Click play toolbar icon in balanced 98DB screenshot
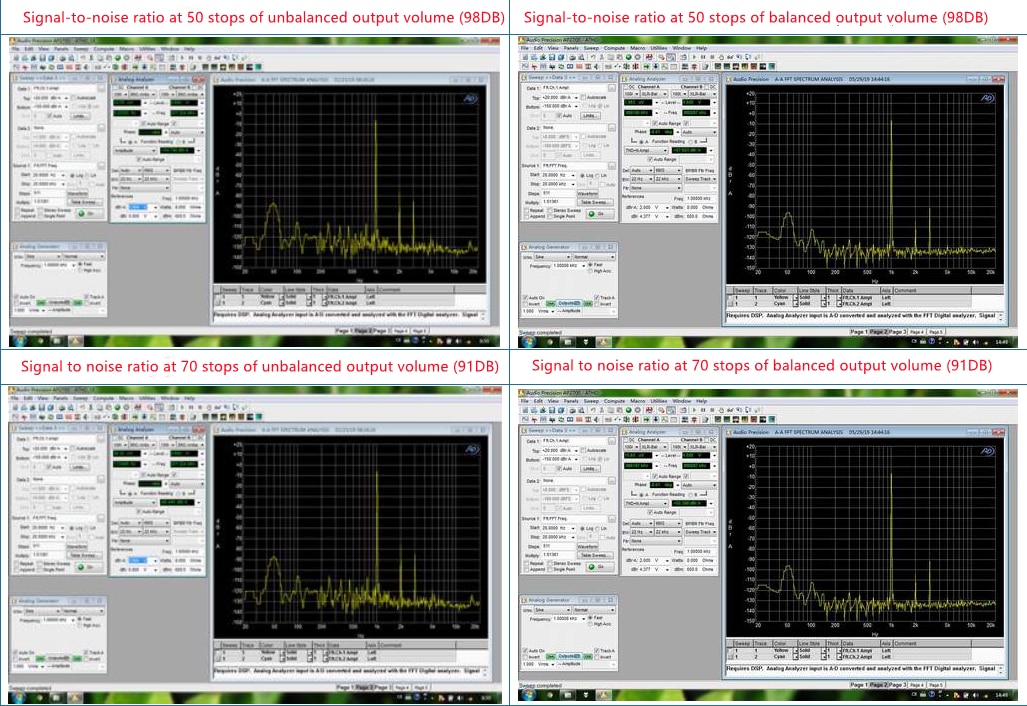The height and width of the screenshot is (706, 1027). pyautogui.click(x=694, y=57)
